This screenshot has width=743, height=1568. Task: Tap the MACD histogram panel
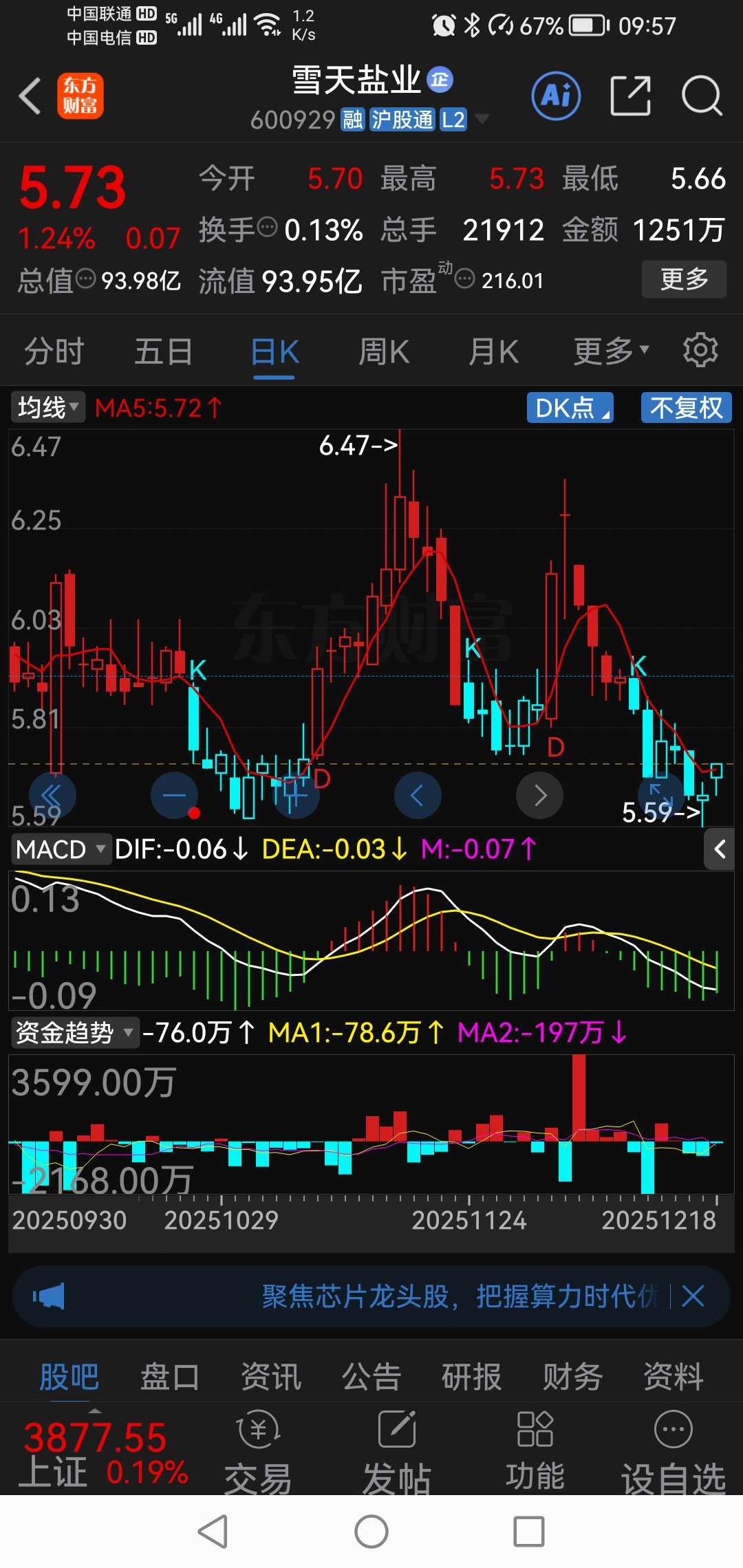(371, 941)
